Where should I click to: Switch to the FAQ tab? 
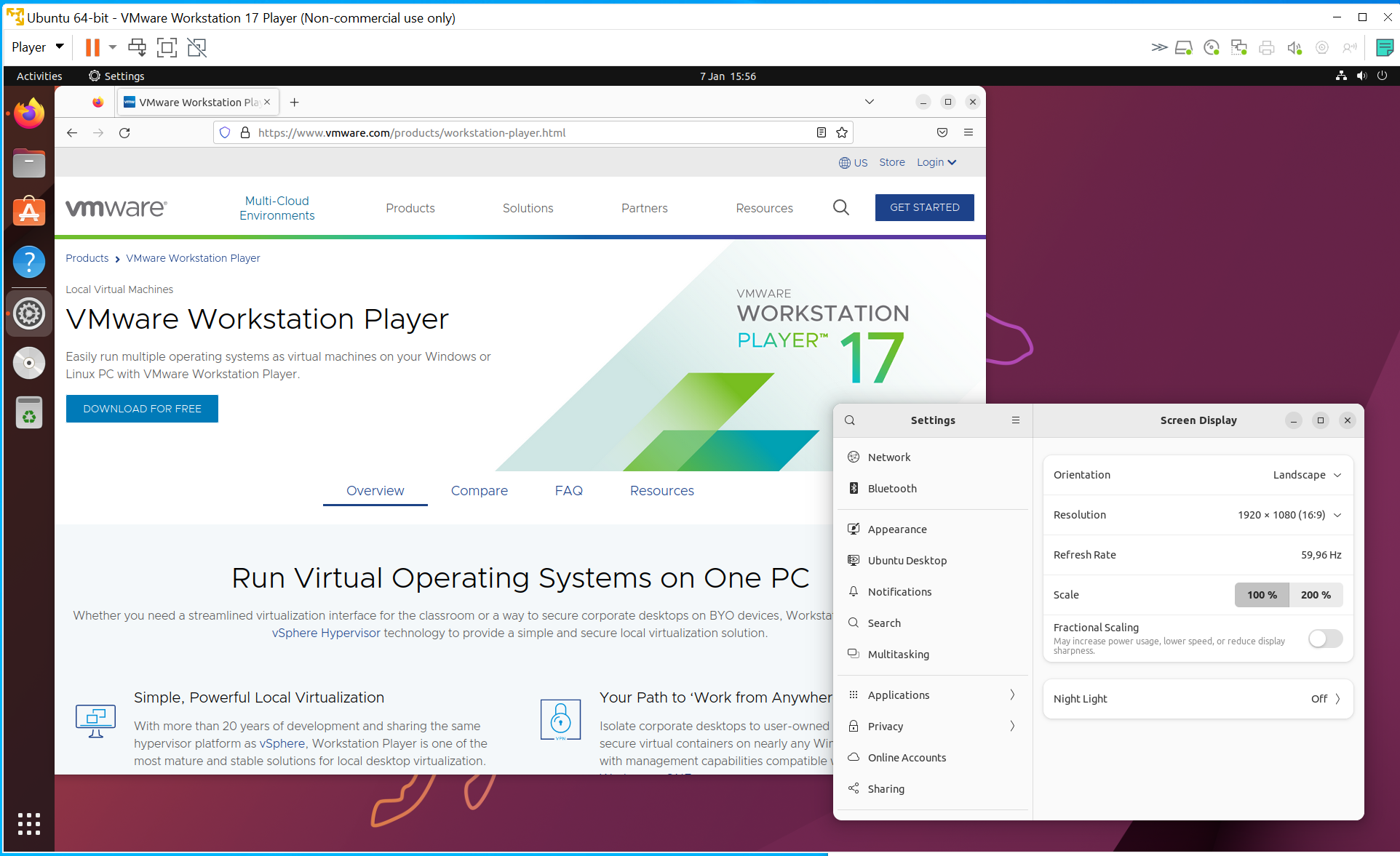568,491
